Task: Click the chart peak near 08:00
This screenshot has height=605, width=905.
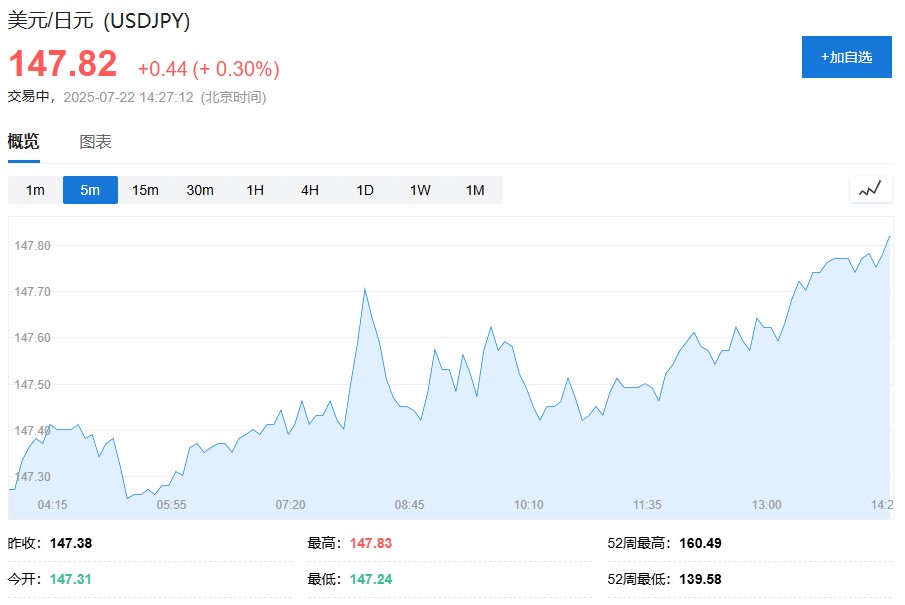Action: (x=365, y=289)
